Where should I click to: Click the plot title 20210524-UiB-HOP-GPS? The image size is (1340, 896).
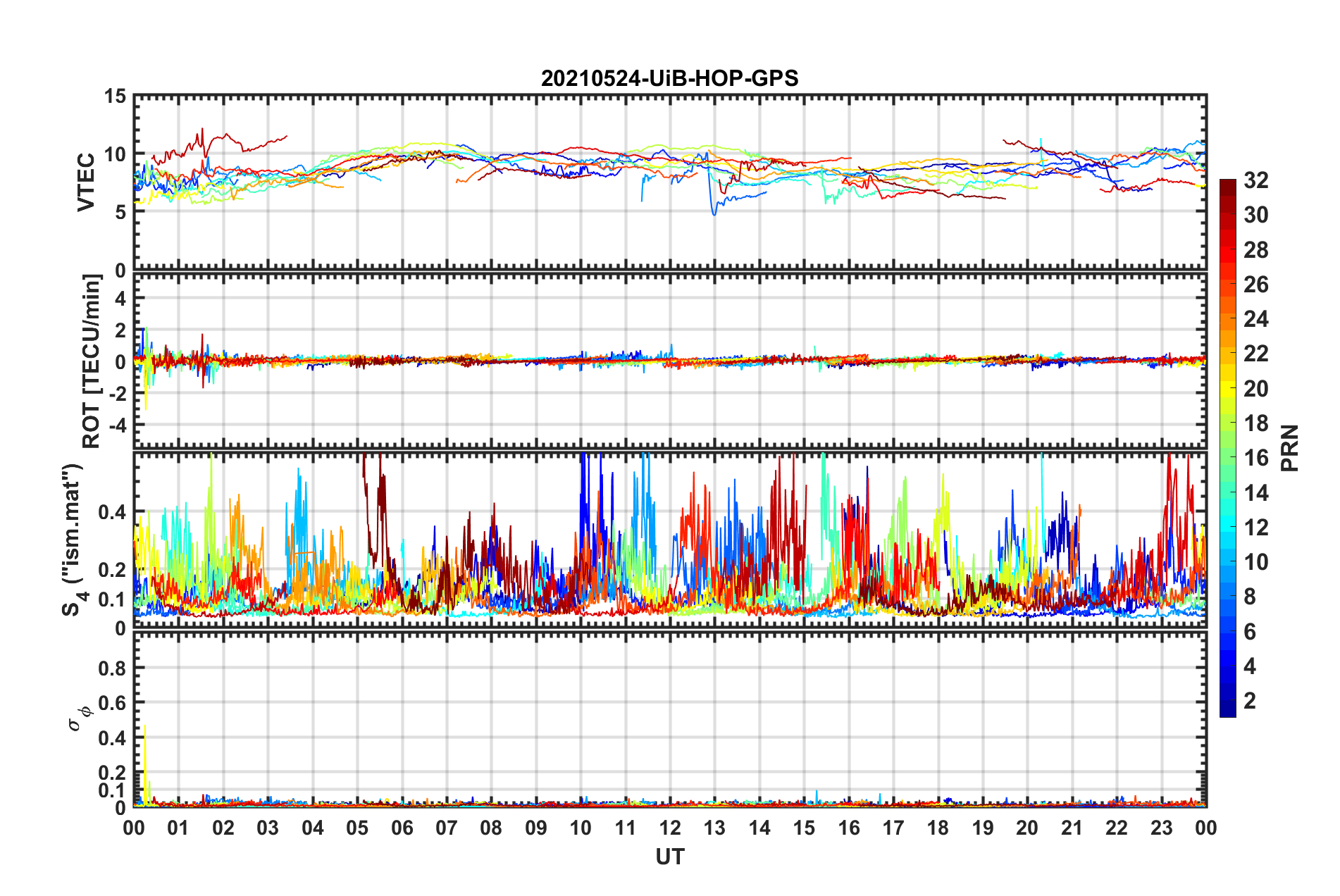(x=669, y=78)
